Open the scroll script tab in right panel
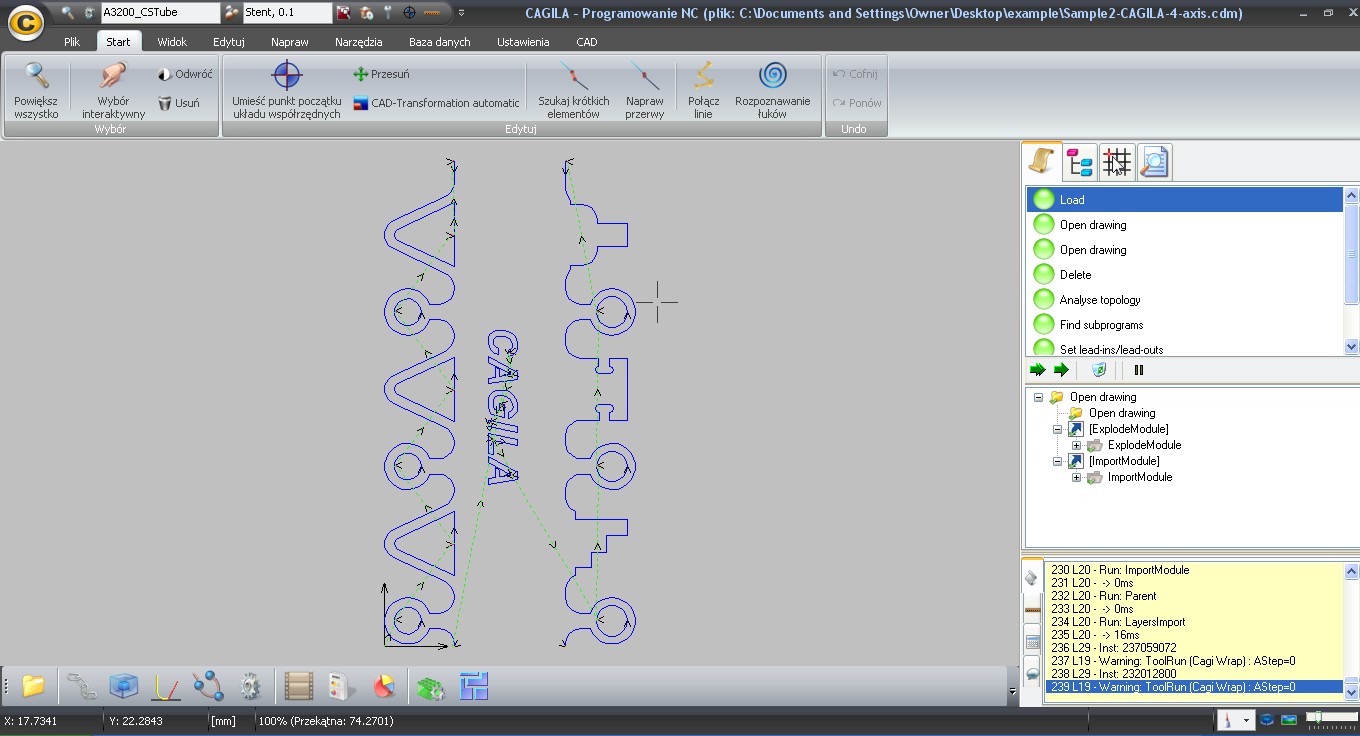 pos(1042,161)
